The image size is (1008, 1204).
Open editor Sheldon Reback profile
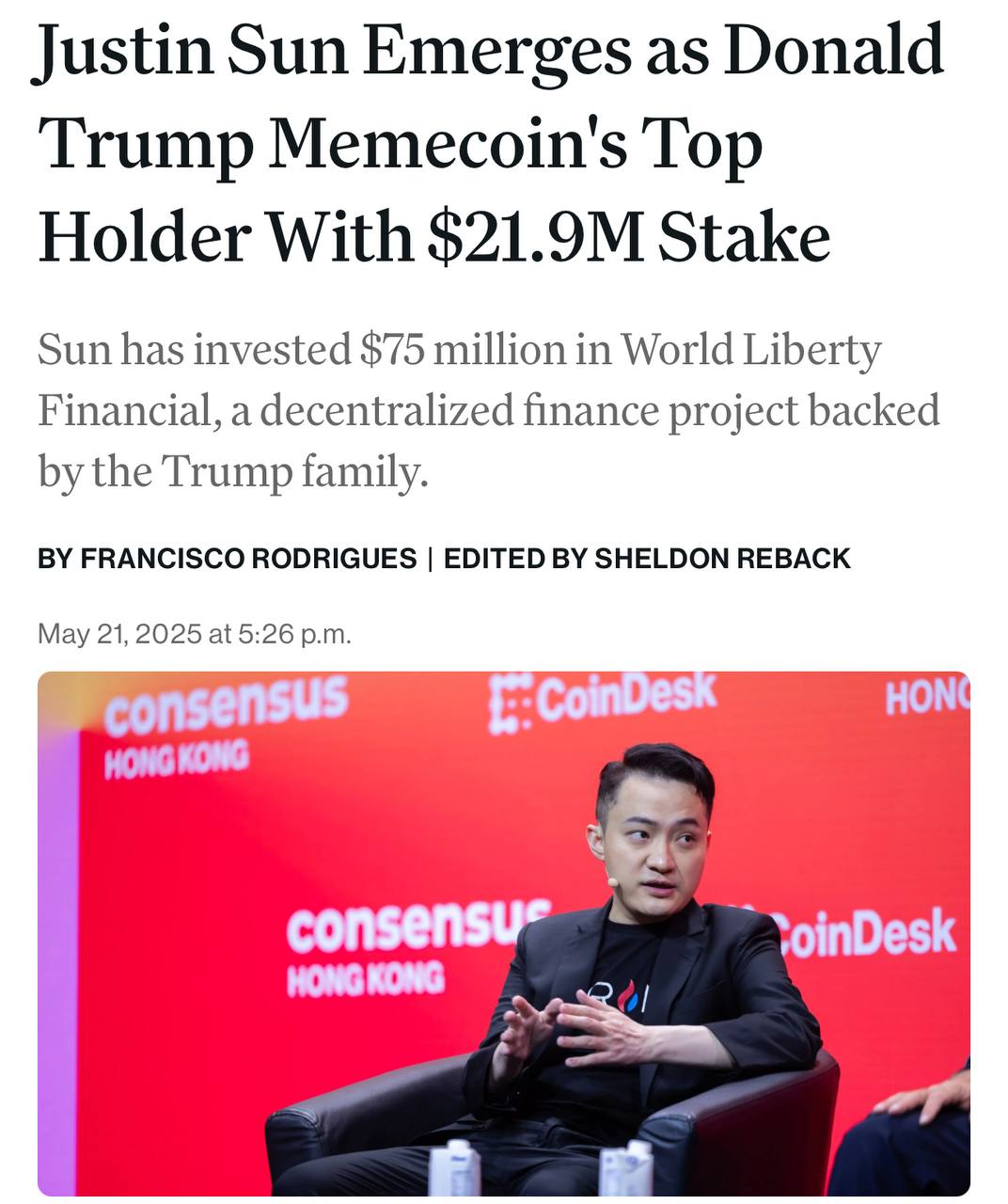coord(722,559)
